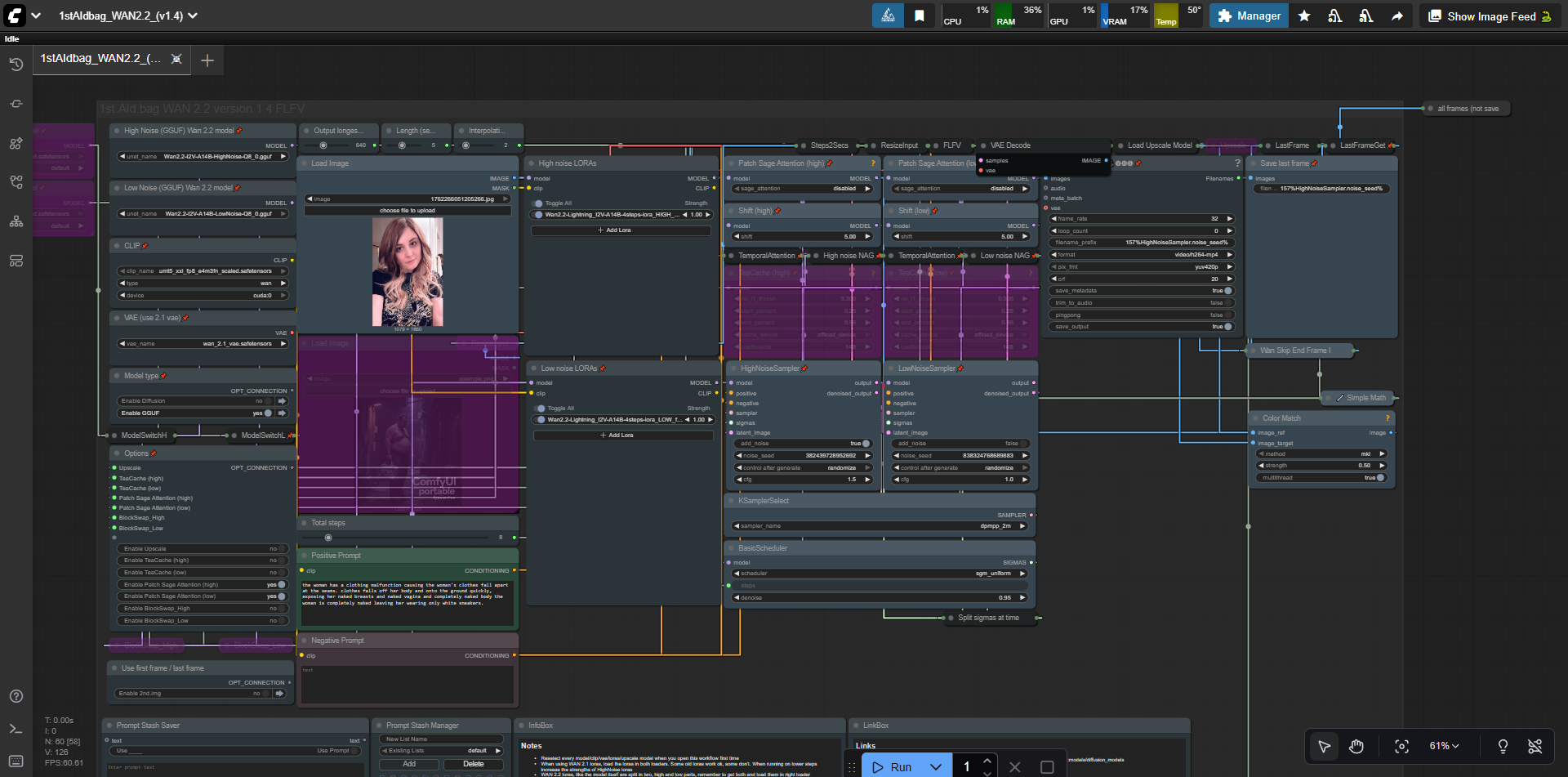
Task: Select the hand pan tool
Action: 1356,746
